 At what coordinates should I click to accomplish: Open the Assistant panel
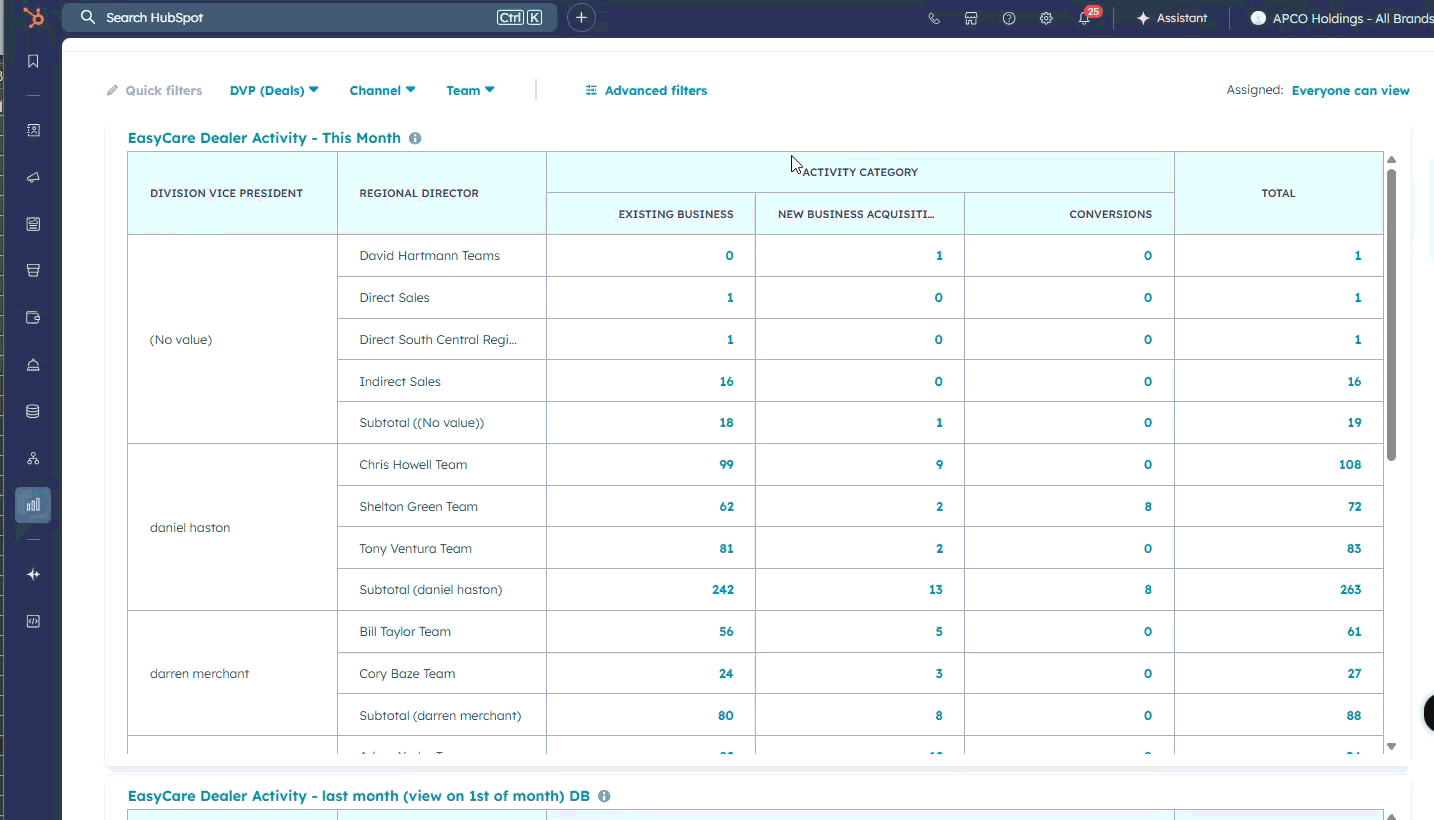pos(1171,18)
